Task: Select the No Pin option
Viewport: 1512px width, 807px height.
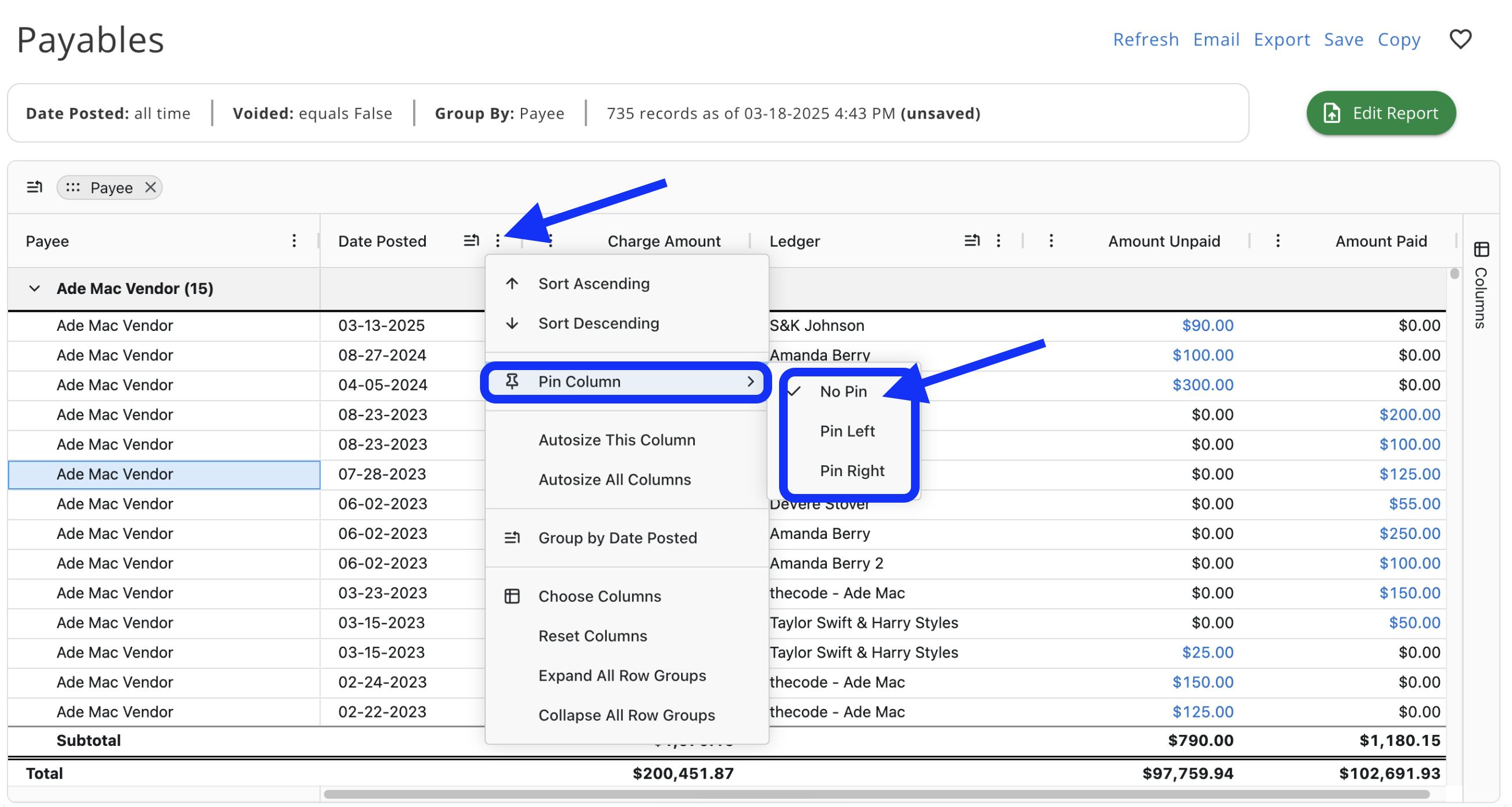Action: 843,391
